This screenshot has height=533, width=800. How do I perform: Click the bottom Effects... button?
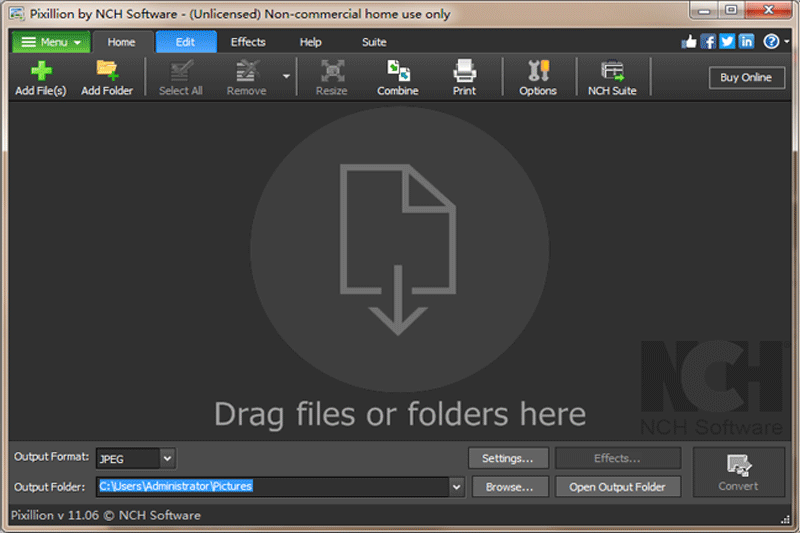(x=618, y=458)
